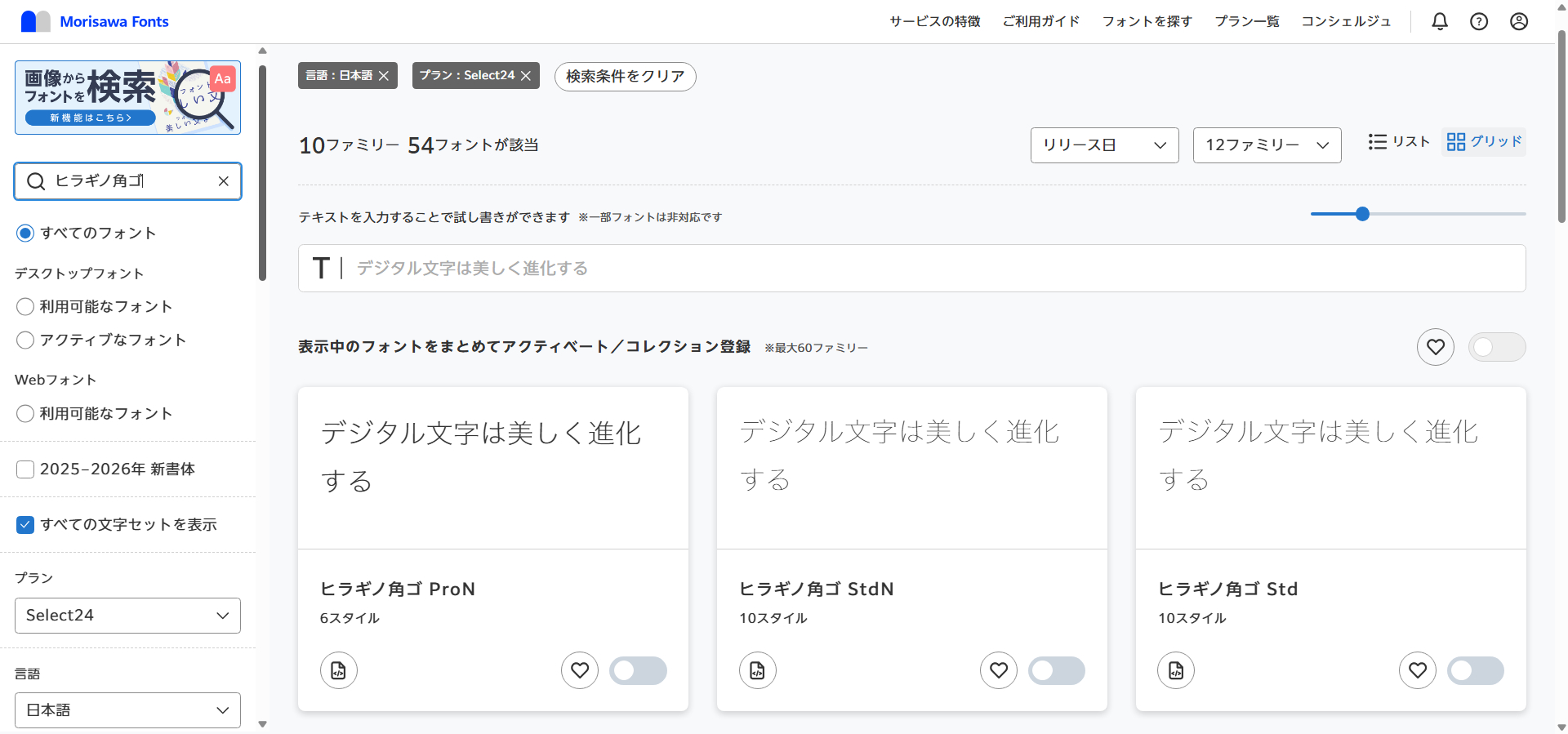
Task: Check 2025-2026年 新書体 checkbox
Action: [25, 469]
